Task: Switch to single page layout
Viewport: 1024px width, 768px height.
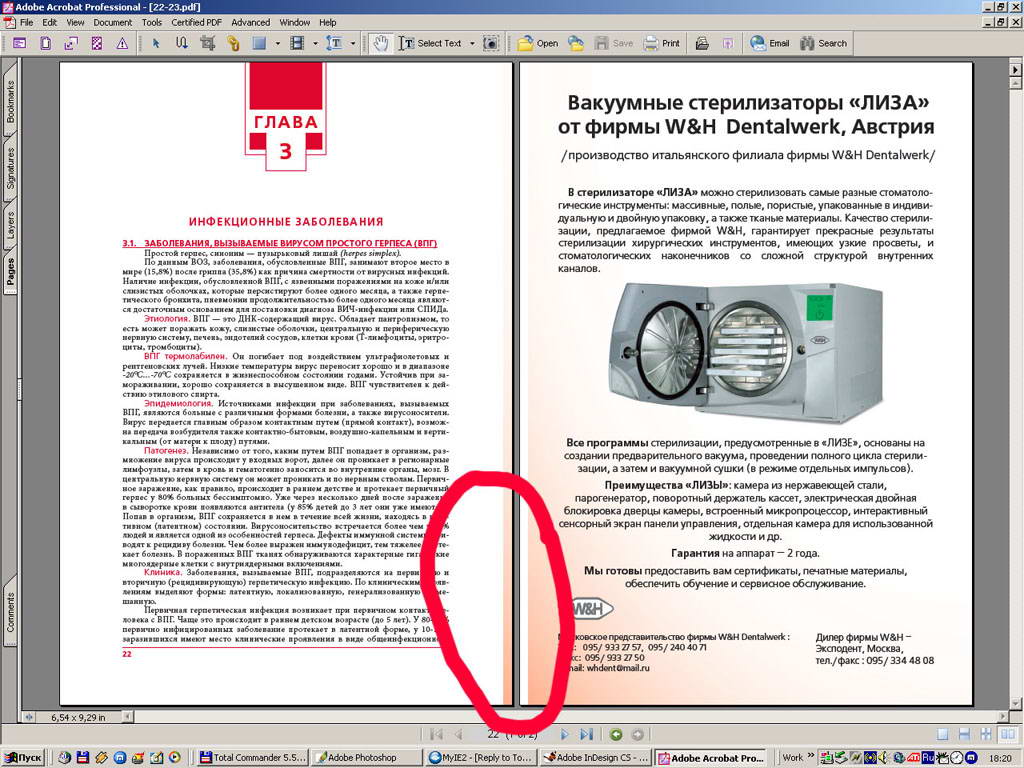Action: coord(942,735)
